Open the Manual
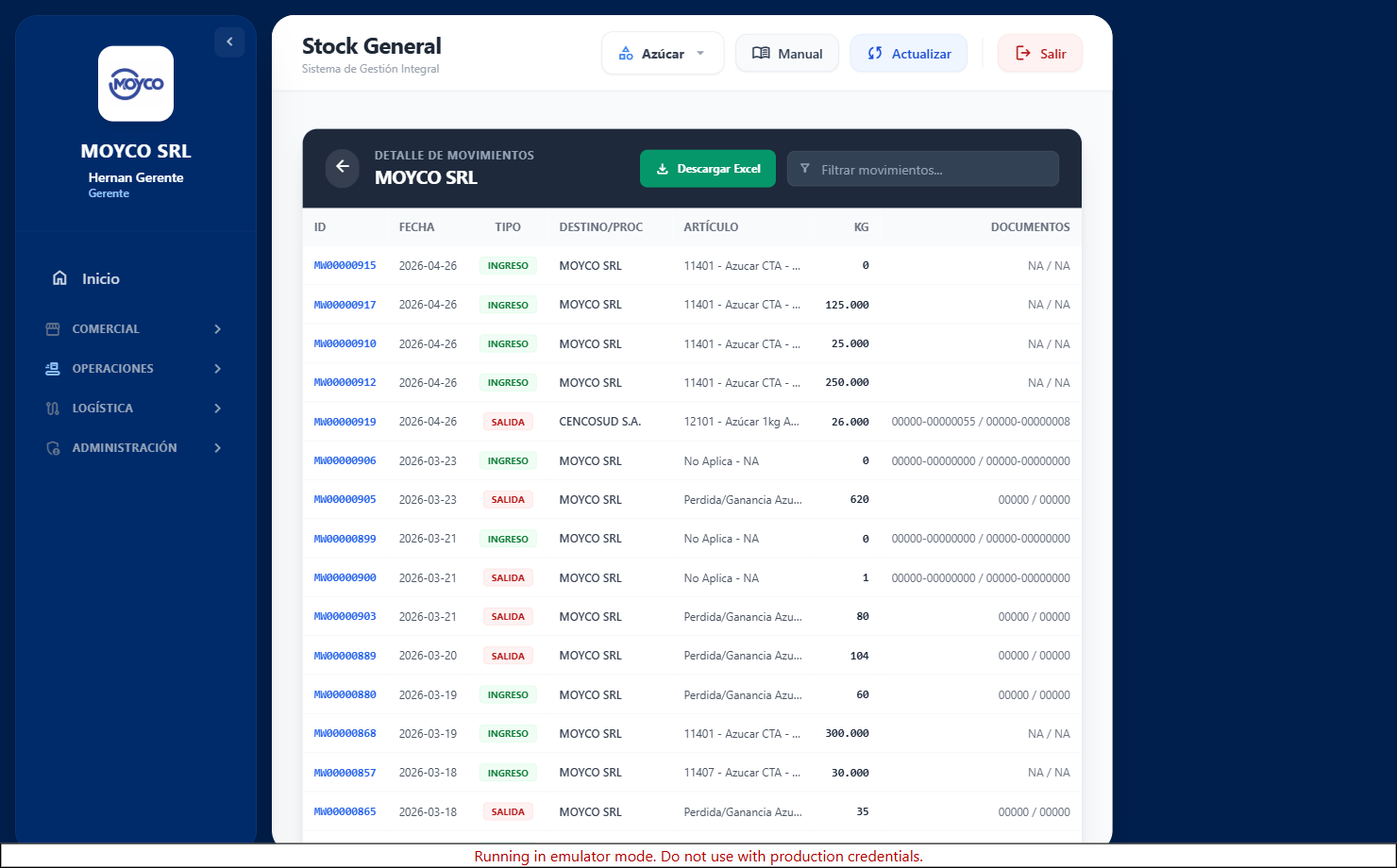 787,54
